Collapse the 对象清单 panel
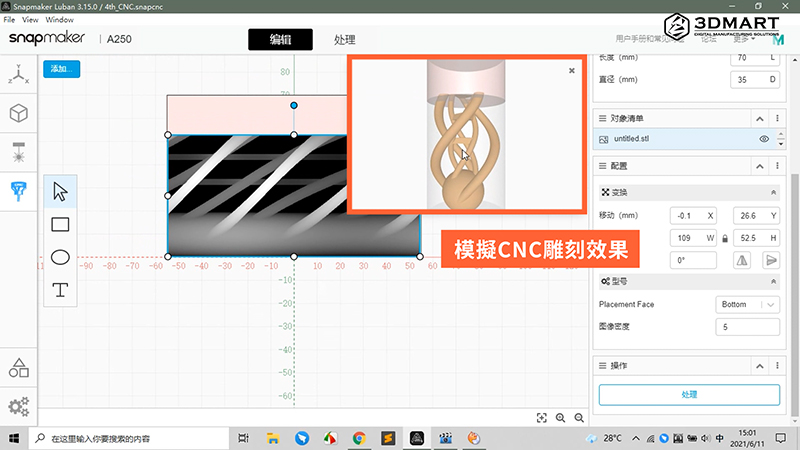 pos(759,118)
